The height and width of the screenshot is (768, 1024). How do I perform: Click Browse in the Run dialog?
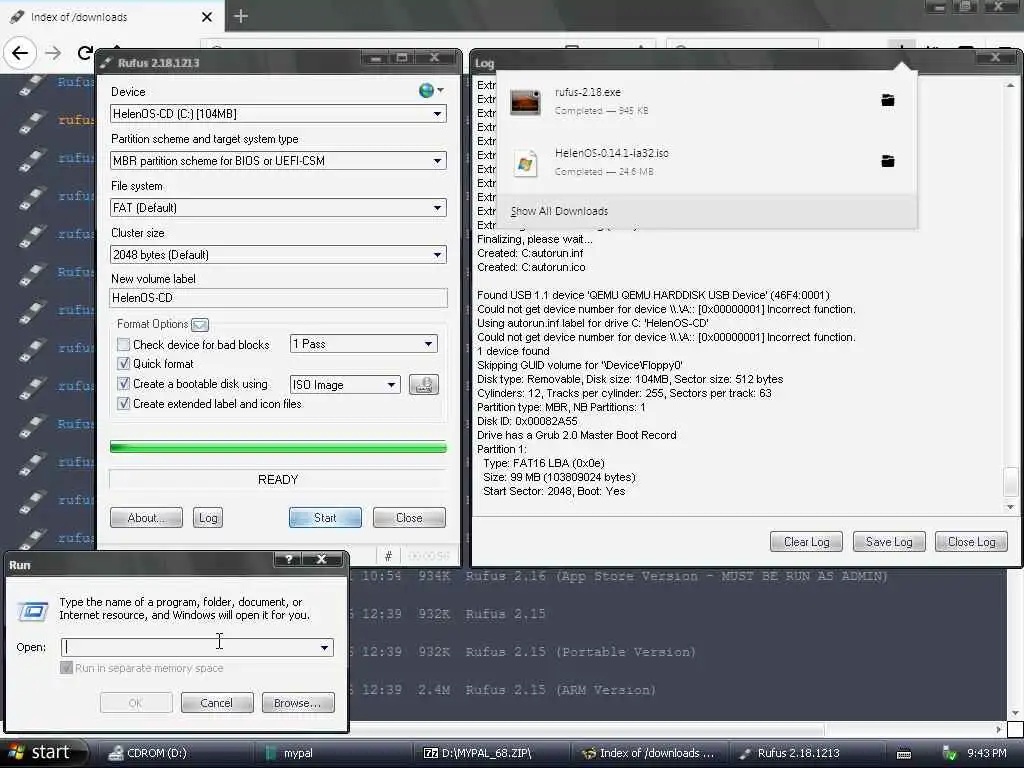(x=298, y=703)
